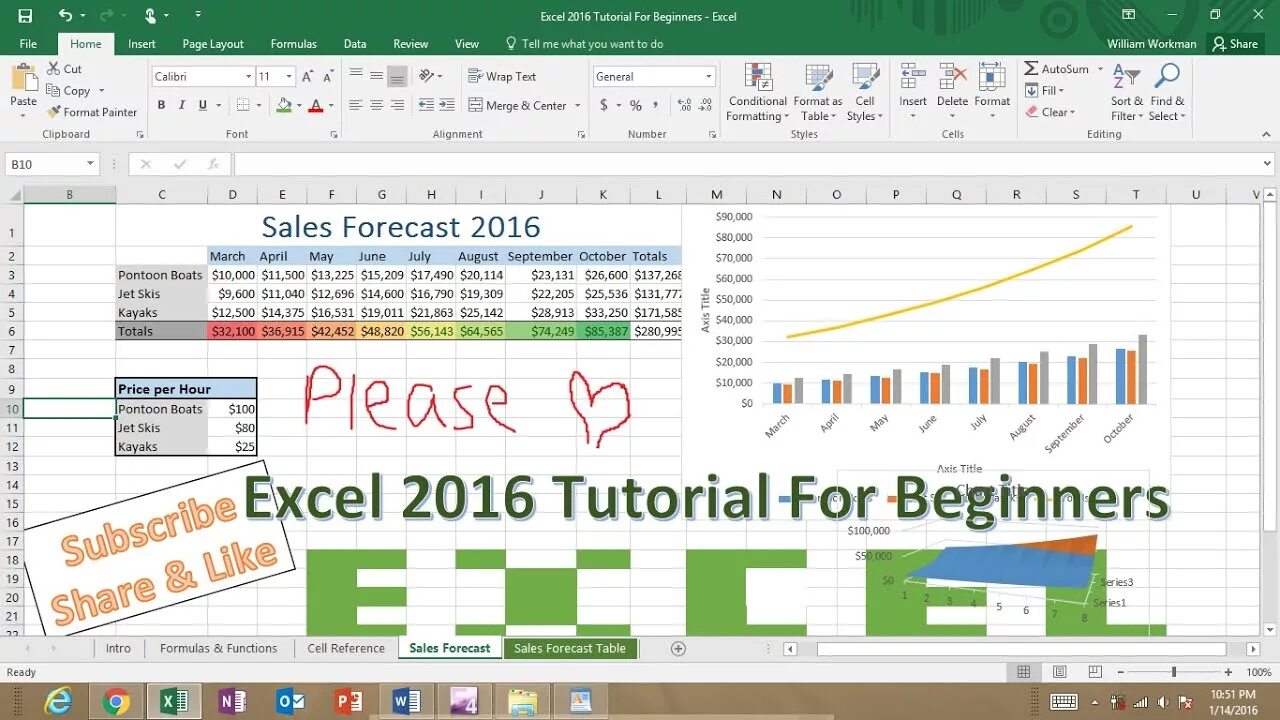The height and width of the screenshot is (720, 1280).
Task: Apply accounting dollar number format
Action: tap(603, 105)
